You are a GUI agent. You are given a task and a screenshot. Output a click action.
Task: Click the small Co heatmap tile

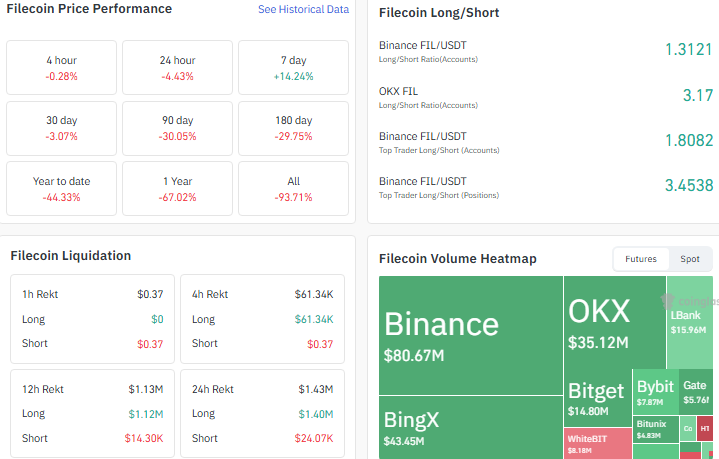click(x=688, y=428)
